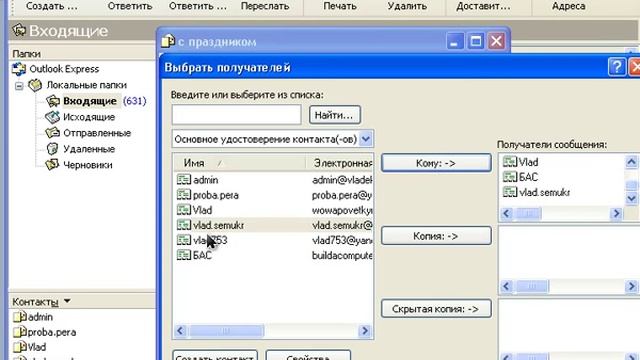This screenshot has height=360, width=640.
Task: Click the dialog help question mark button
Action: [617, 67]
